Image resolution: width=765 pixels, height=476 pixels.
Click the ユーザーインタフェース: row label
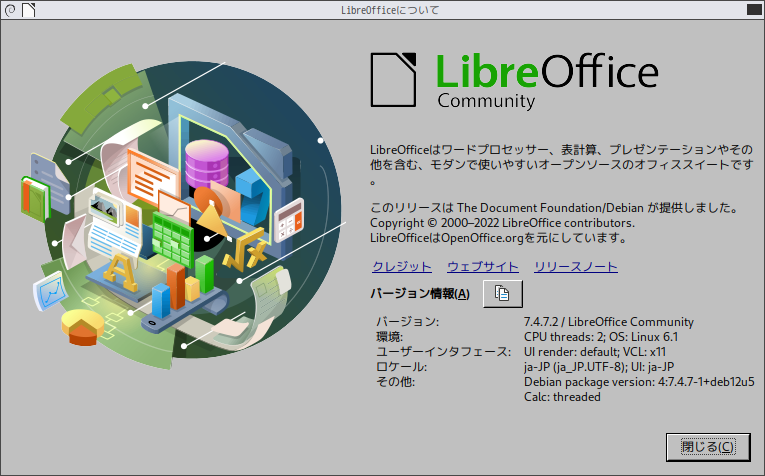point(443,352)
